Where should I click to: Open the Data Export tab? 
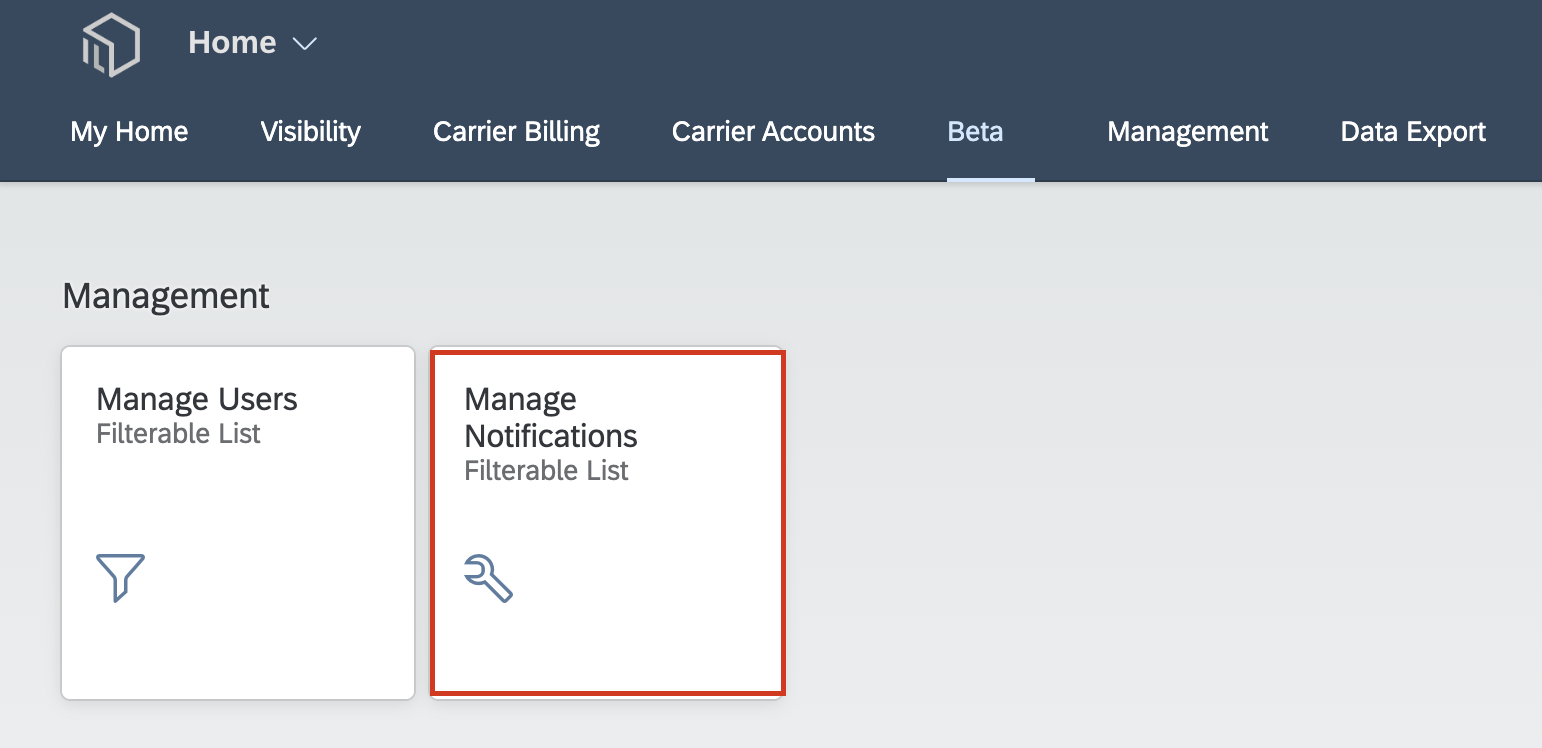click(1413, 131)
